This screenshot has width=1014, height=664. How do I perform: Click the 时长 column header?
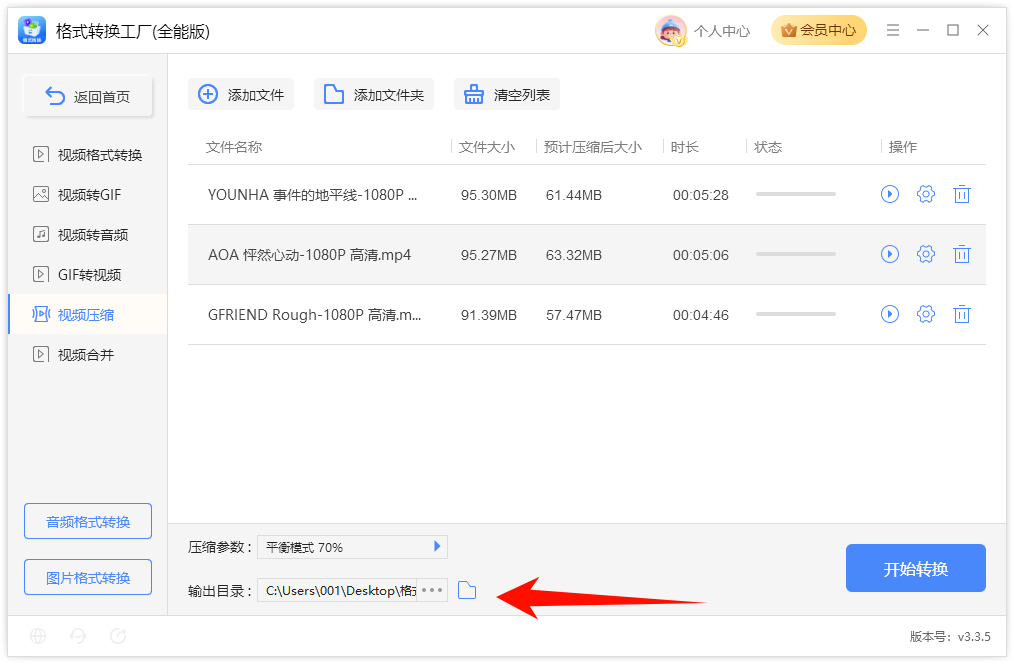click(x=685, y=147)
